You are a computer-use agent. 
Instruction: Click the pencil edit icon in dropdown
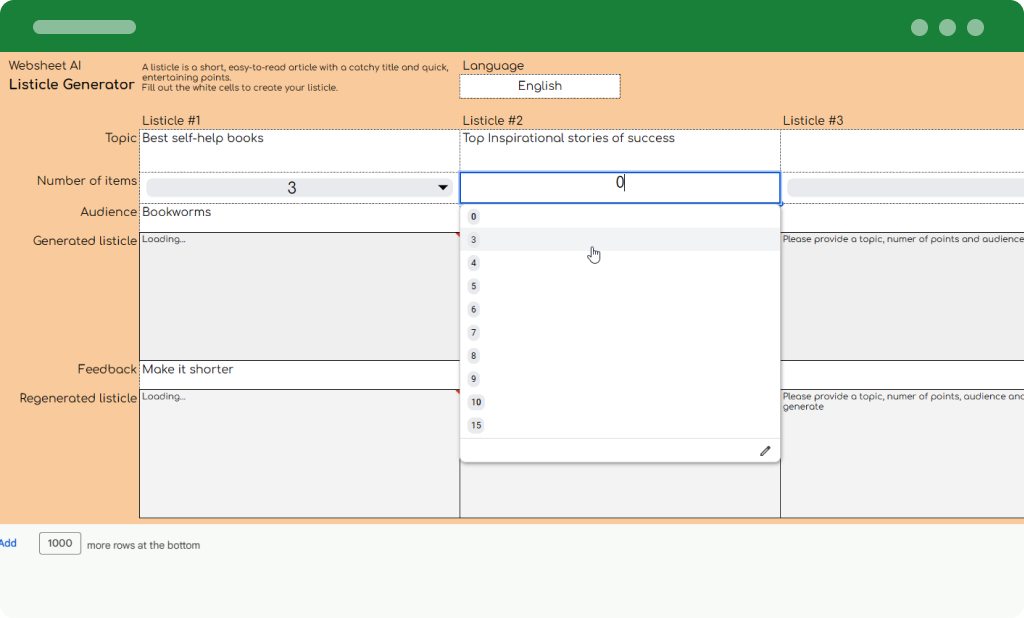765,451
